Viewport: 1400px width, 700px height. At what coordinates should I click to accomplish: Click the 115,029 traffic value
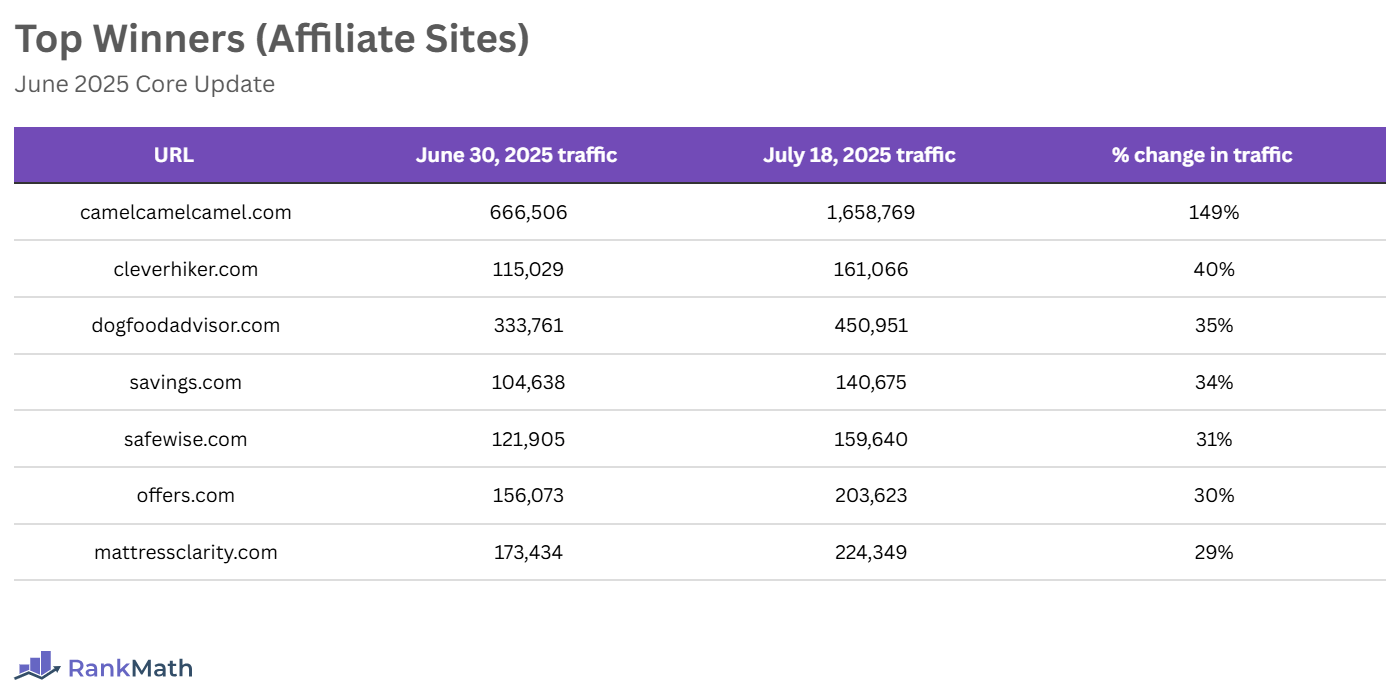[529, 269]
